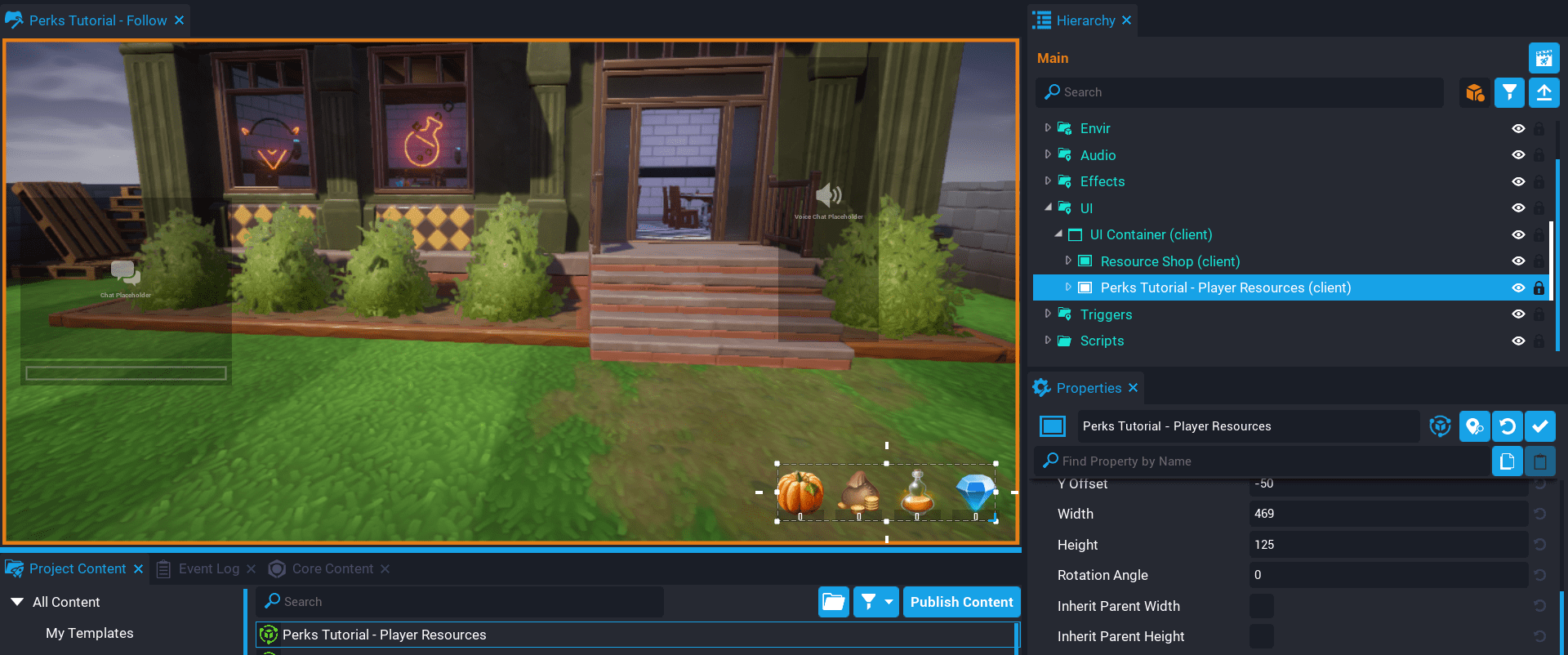The width and height of the screenshot is (1568, 655).
Task: Open the Hierarchy filter funnel button
Action: (1509, 92)
